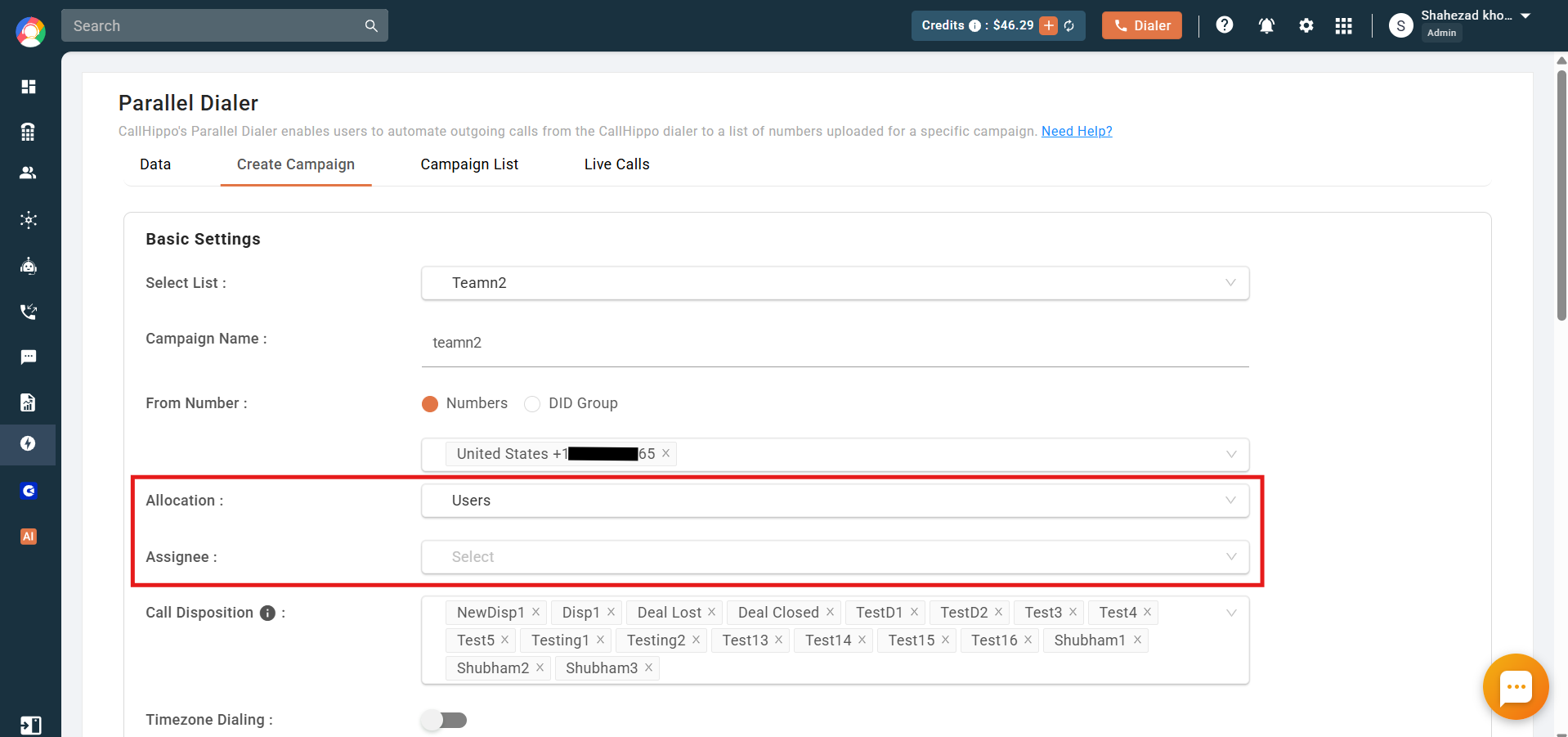The height and width of the screenshot is (737, 1568).
Task: Open the Dashboard sidebar icon
Action: (x=29, y=87)
